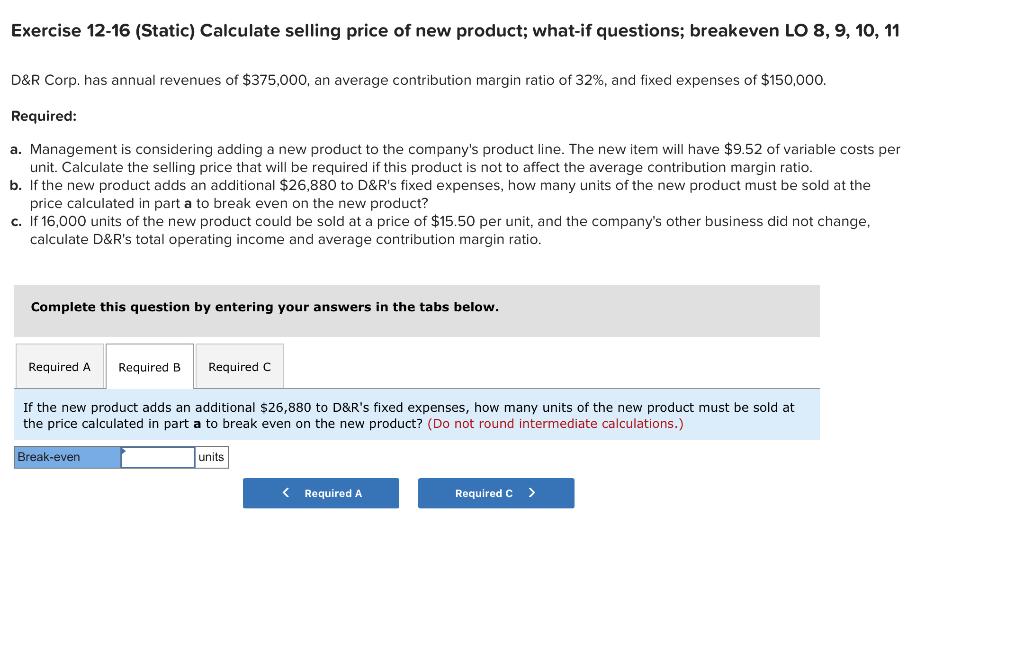Switch to the Required A tab

tap(59, 366)
